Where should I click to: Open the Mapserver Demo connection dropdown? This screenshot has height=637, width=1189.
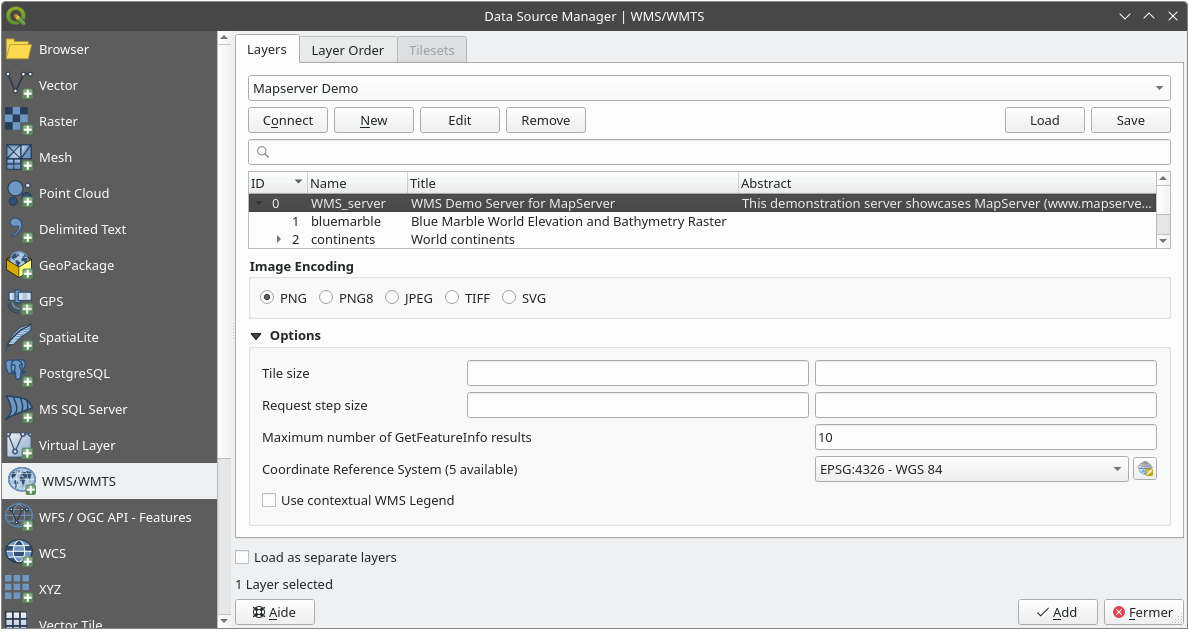(708, 88)
